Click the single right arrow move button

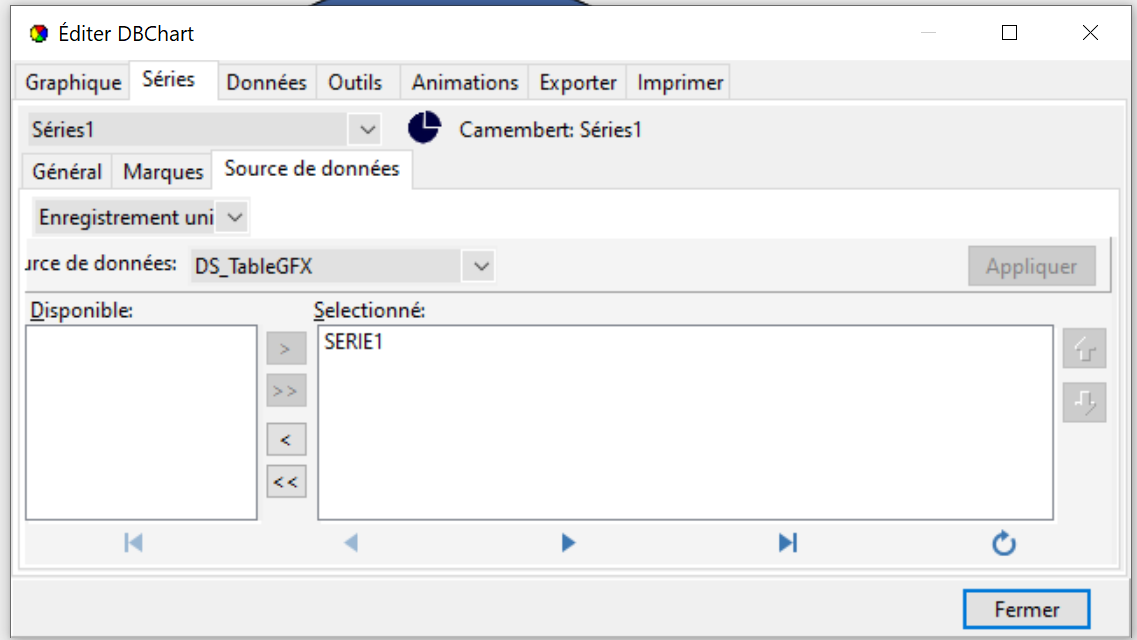pos(286,349)
